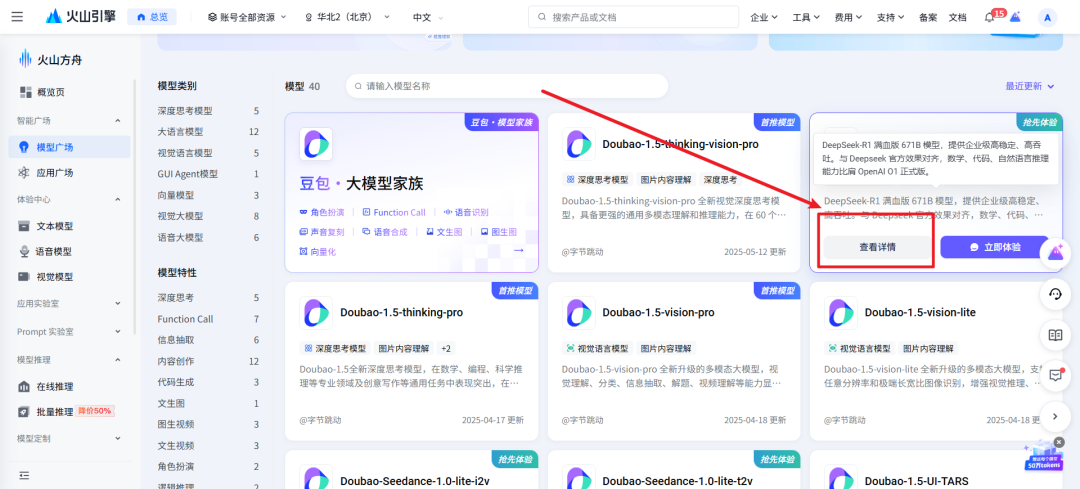Image resolution: width=1080 pixels, height=489 pixels.
Task: Click the 查看详情 button
Action: [x=877, y=247]
